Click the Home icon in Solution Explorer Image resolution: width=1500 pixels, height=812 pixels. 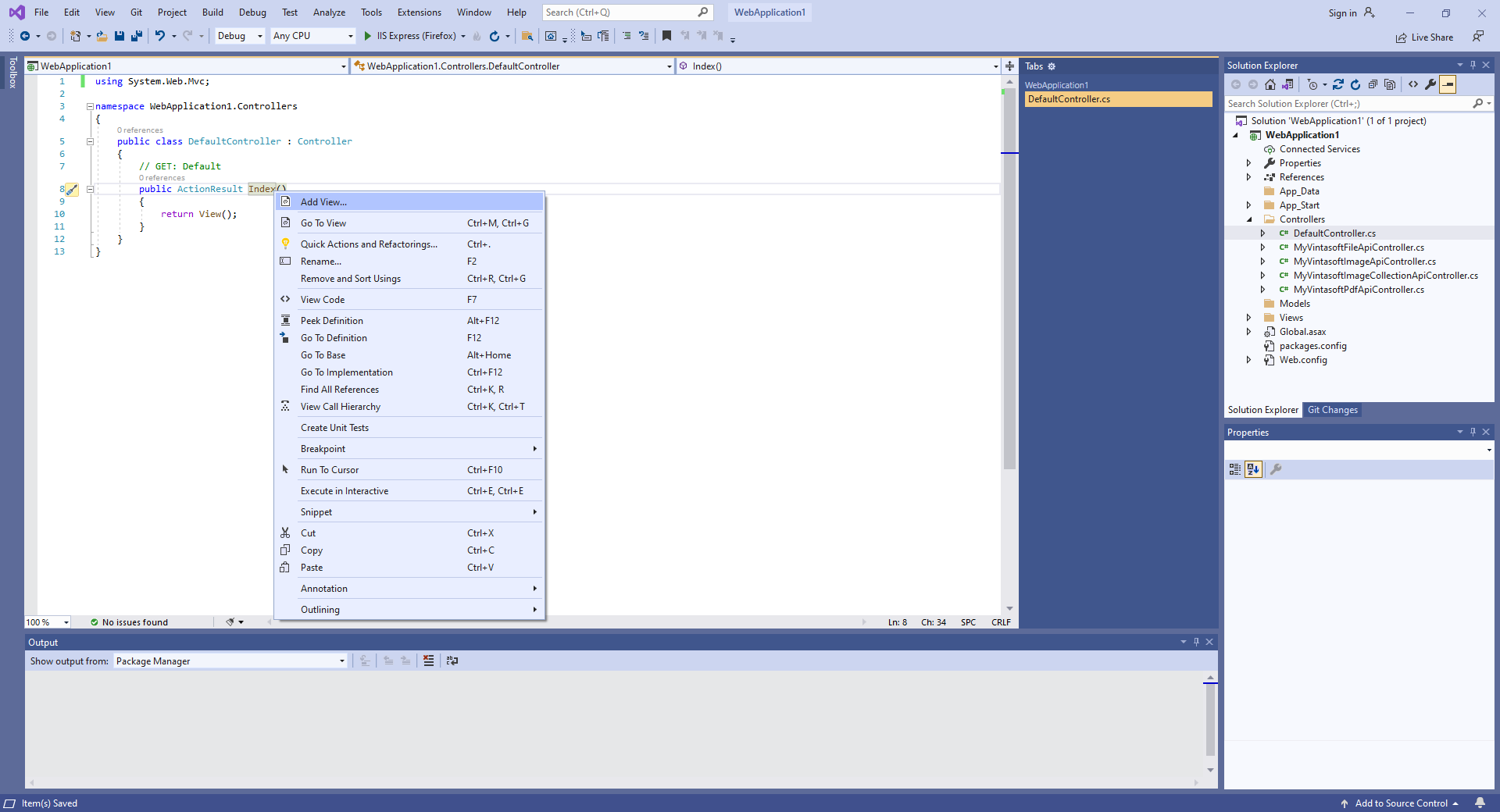[x=1270, y=84]
